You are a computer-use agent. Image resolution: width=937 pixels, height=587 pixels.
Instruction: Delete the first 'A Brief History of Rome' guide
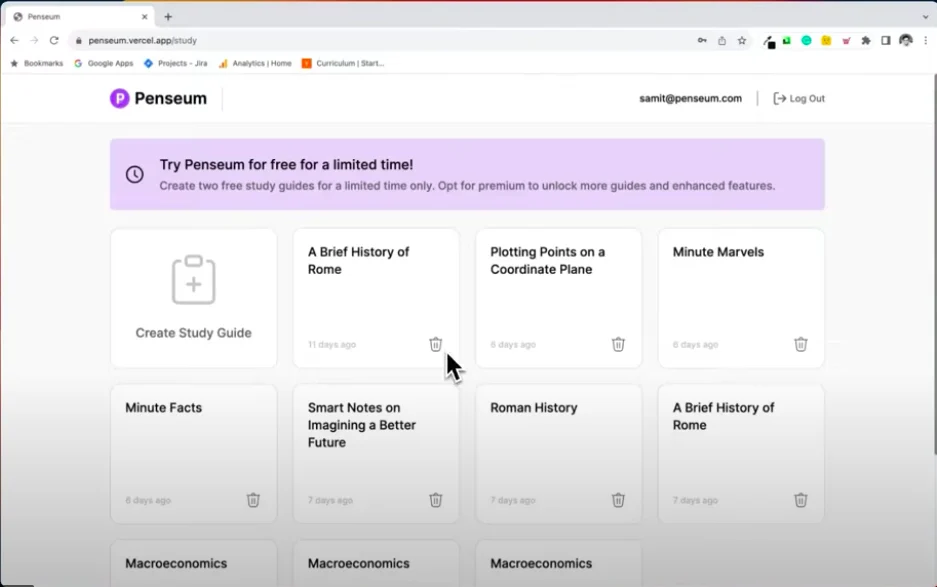(x=435, y=344)
